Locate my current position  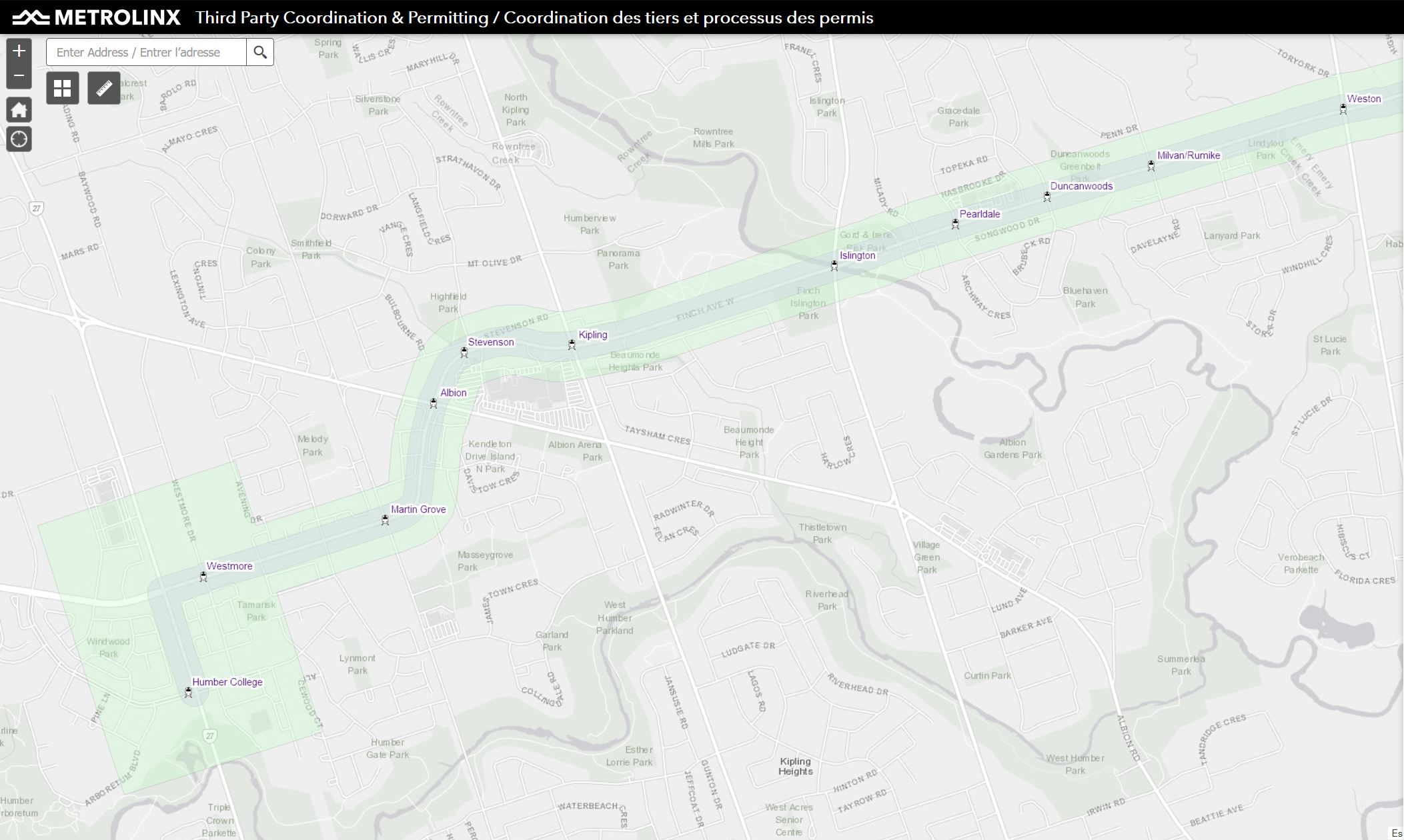19,139
